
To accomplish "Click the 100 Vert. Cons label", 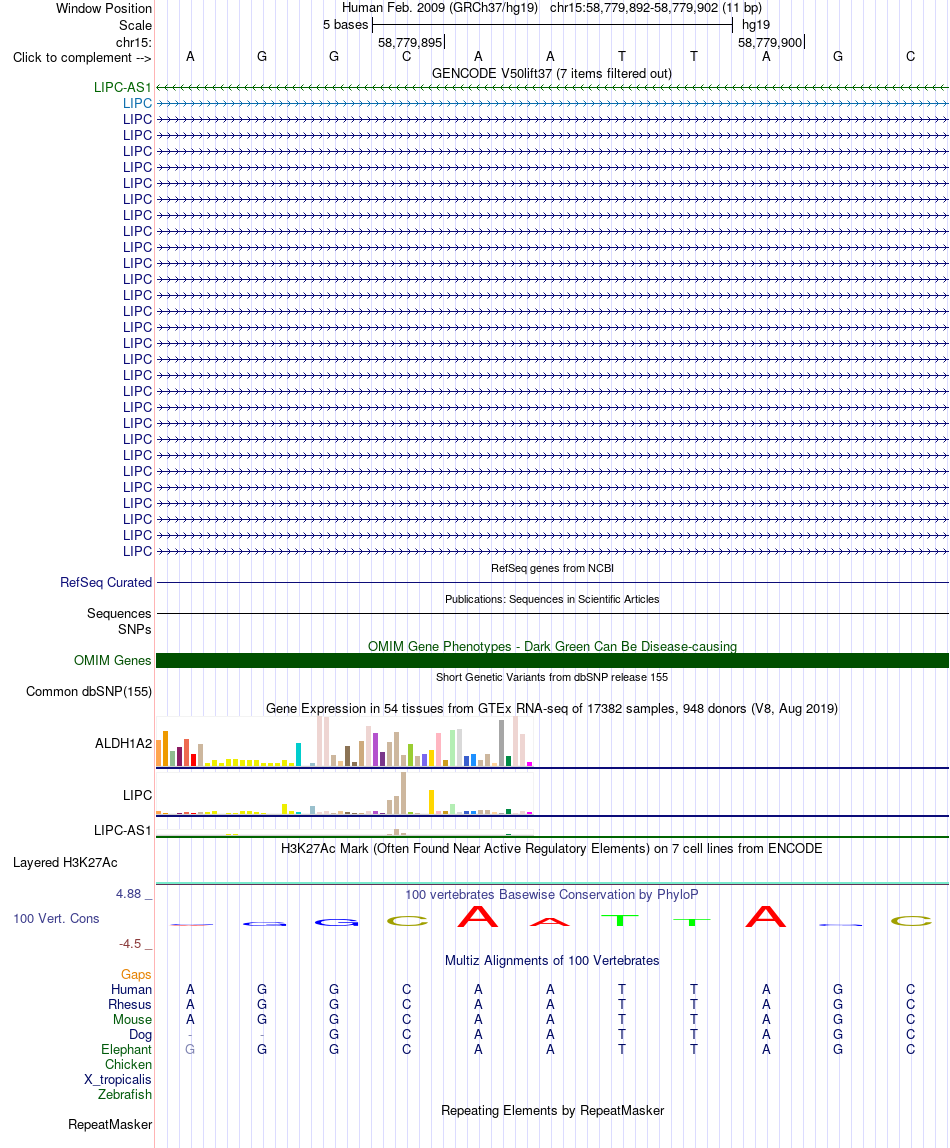I will click(x=56, y=919).
